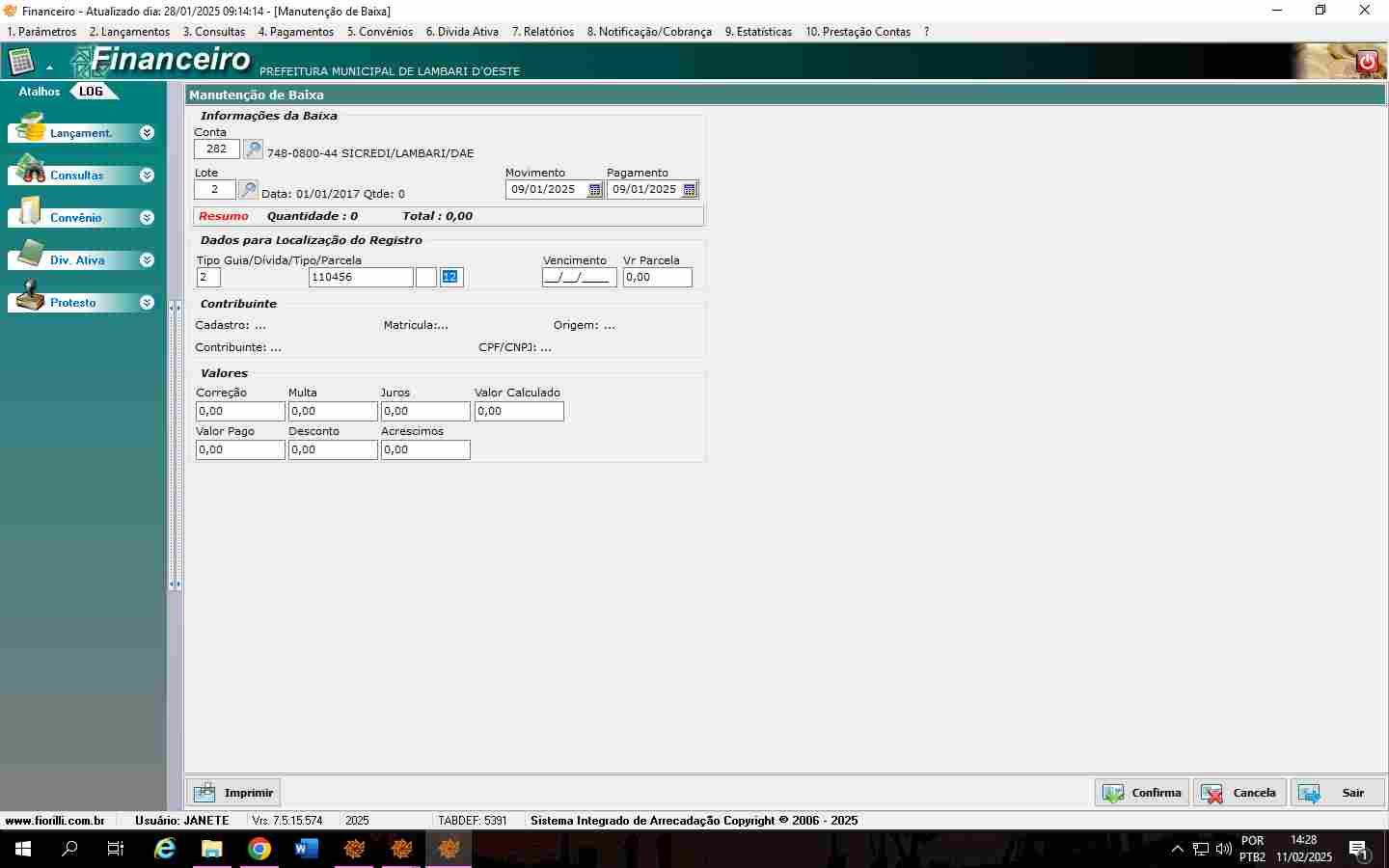This screenshot has height=868, width=1389.
Task: Open the 6. Dívida Ativa menu
Action: tap(462, 32)
